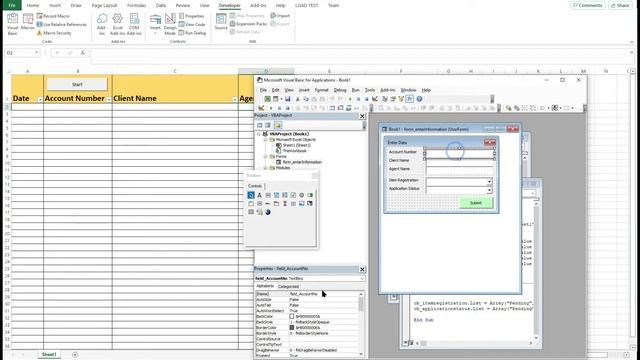Click Record Macro in the Code group
This screenshot has height=360, width=640.
point(53,16)
